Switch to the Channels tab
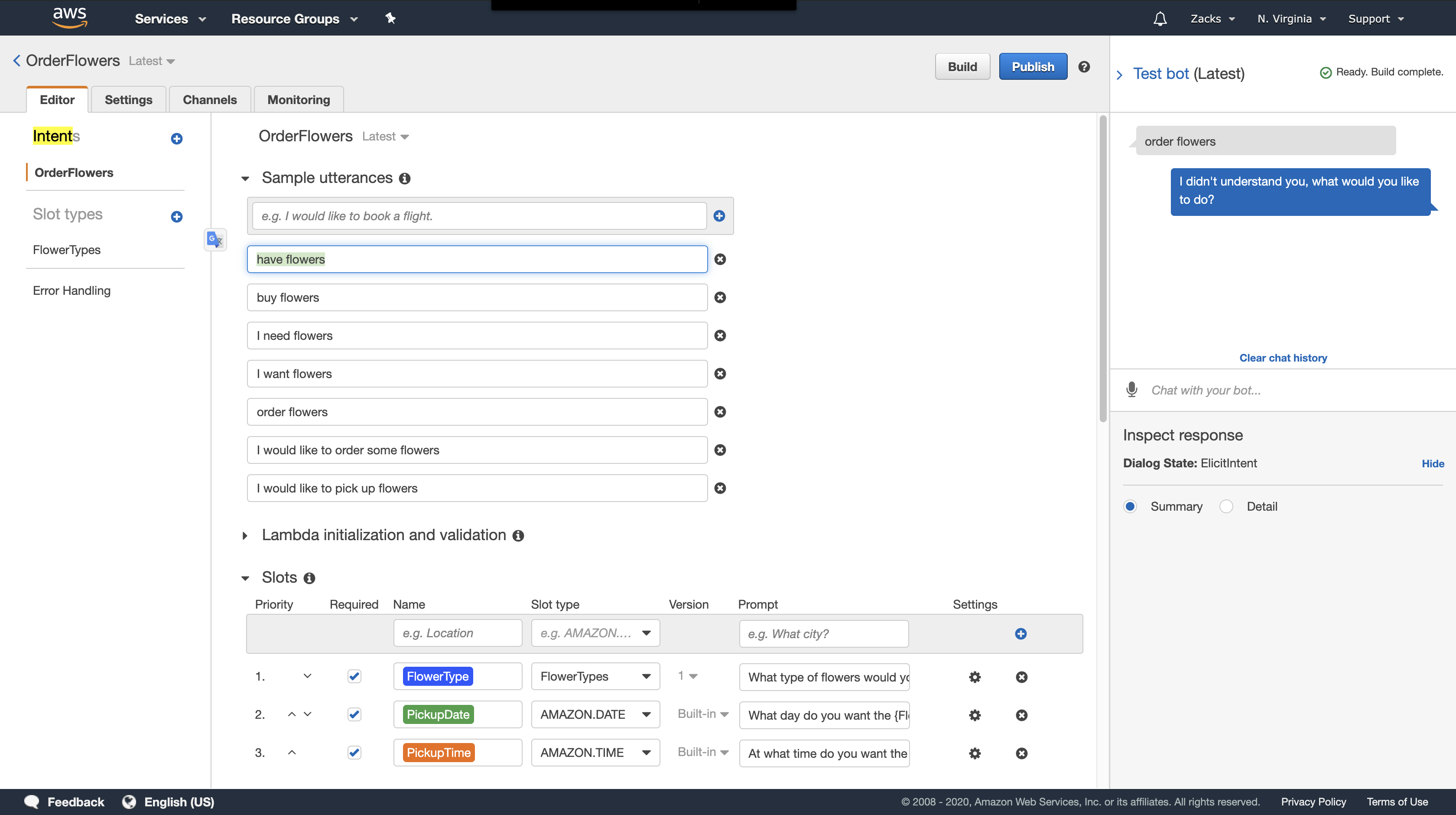The image size is (1456, 815). coord(209,100)
